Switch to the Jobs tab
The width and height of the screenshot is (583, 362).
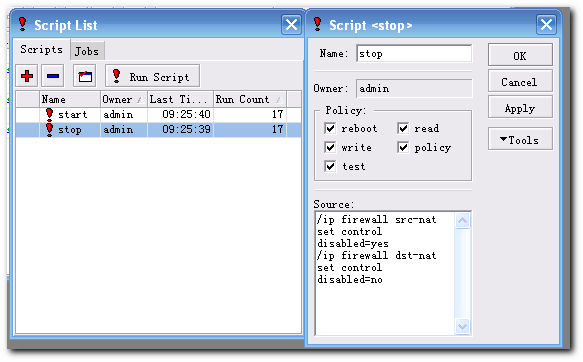[87, 51]
